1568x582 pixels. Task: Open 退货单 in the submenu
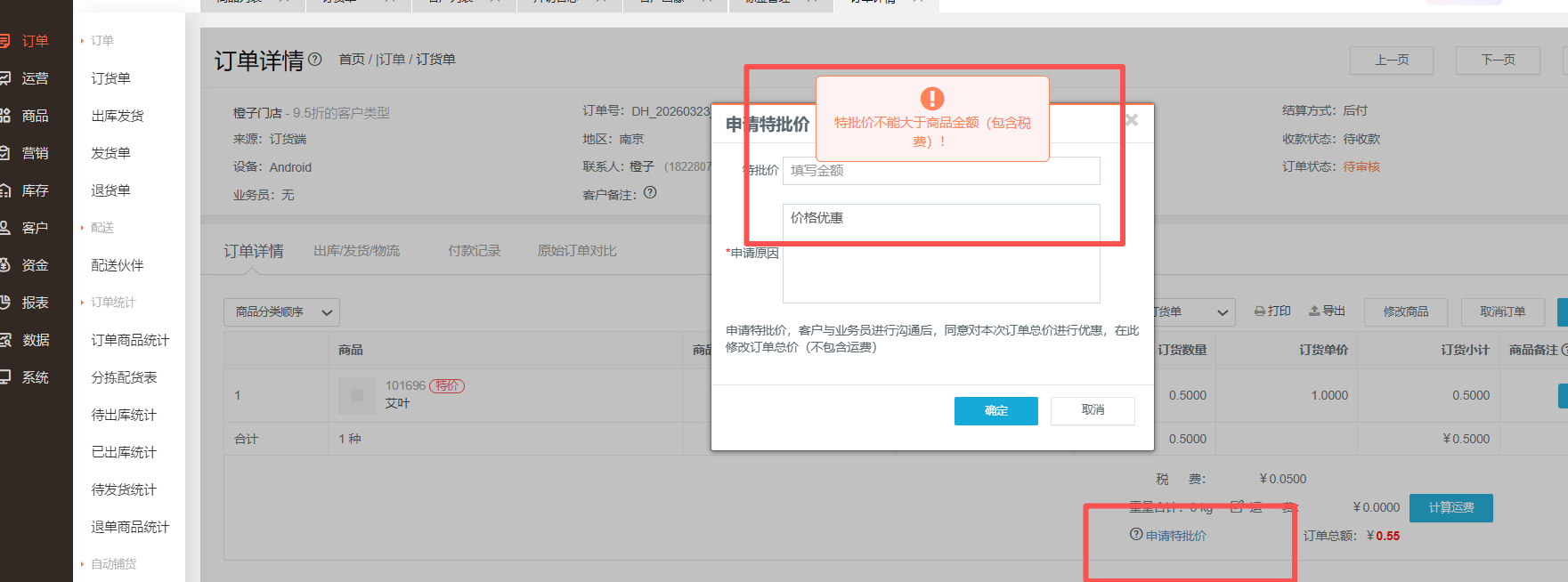point(111,190)
